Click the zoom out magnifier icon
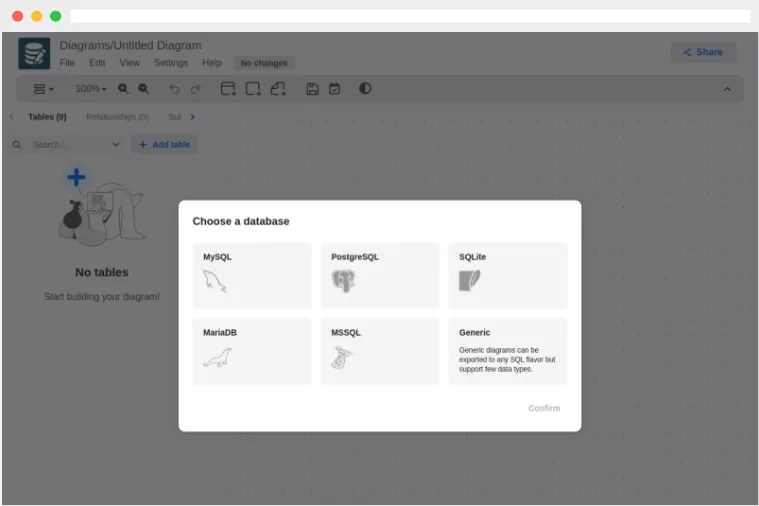 (143, 89)
